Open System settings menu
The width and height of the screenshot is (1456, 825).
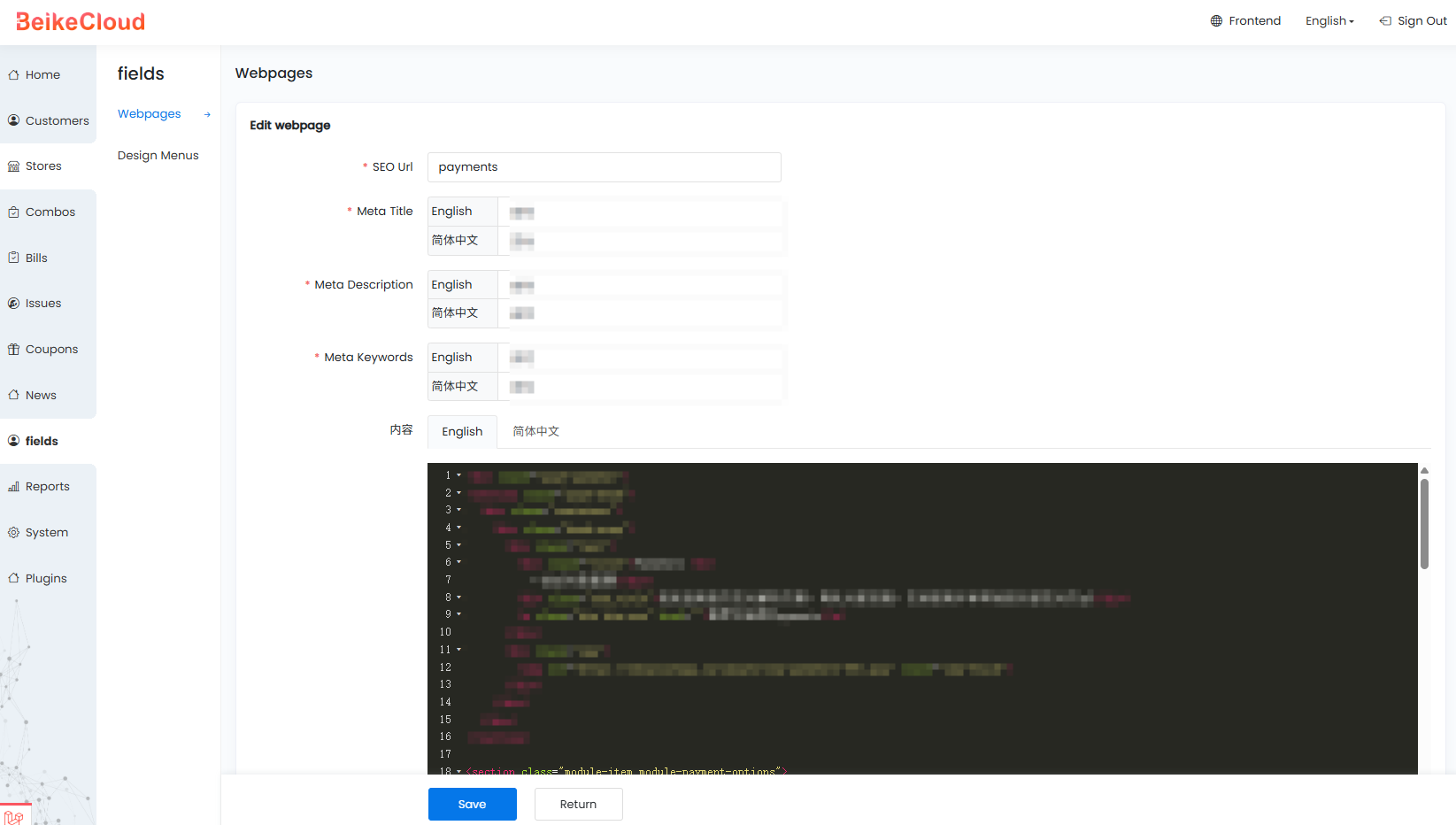[47, 533]
